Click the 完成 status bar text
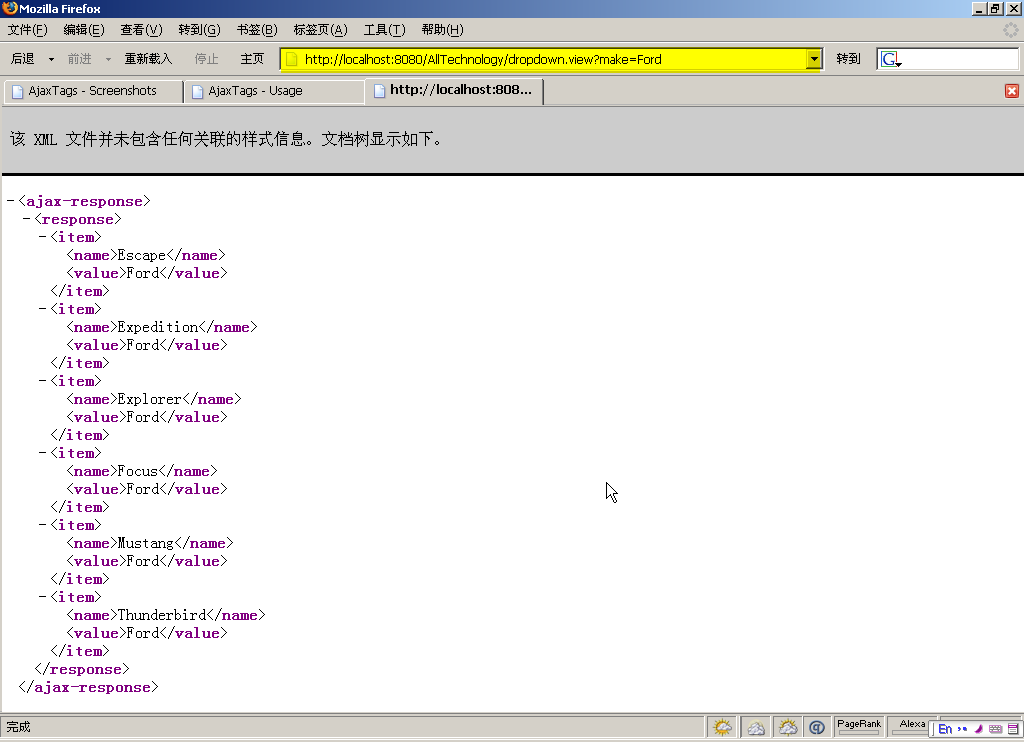1024x742 pixels. point(19,727)
